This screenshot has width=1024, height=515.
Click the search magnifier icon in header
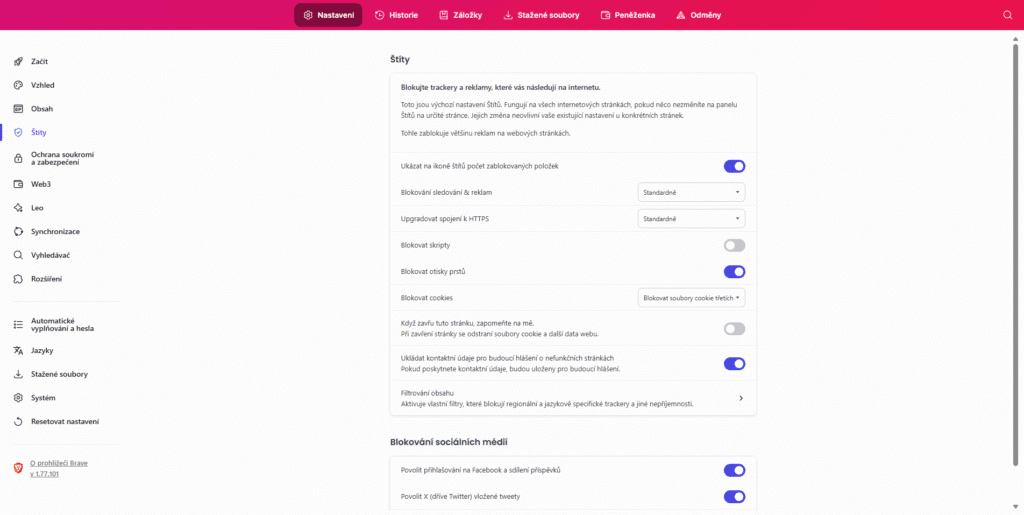point(1007,15)
